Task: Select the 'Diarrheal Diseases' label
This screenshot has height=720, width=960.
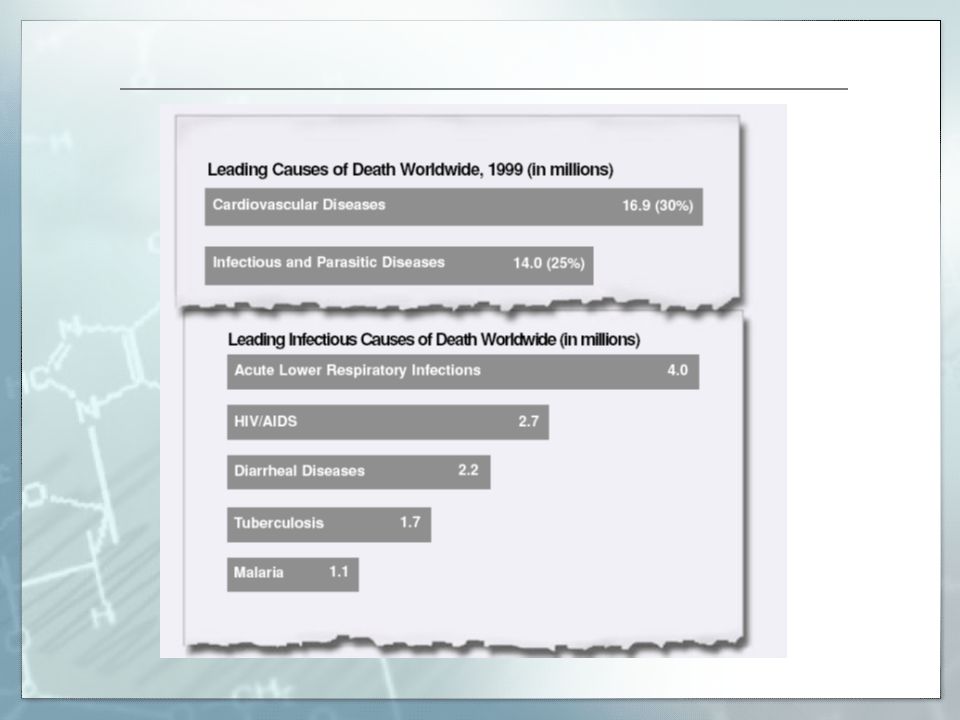Action: click(x=299, y=471)
